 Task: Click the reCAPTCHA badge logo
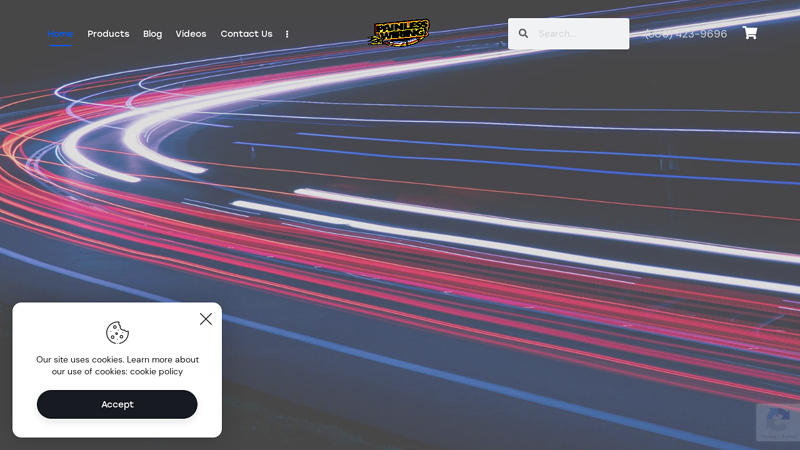777,418
